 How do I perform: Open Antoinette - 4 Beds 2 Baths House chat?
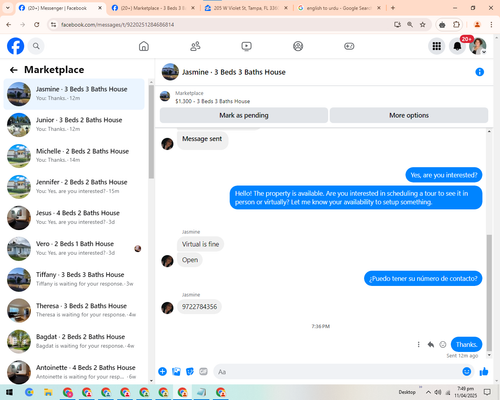tap(74, 372)
